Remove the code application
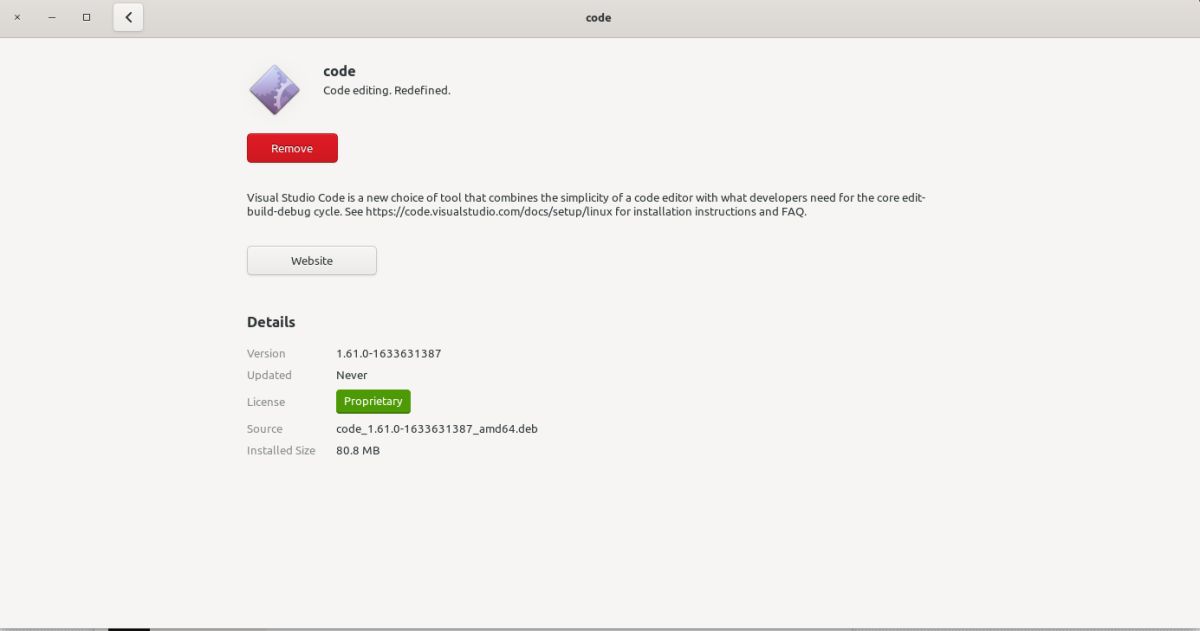 pyautogui.click(x=292, y=148)
